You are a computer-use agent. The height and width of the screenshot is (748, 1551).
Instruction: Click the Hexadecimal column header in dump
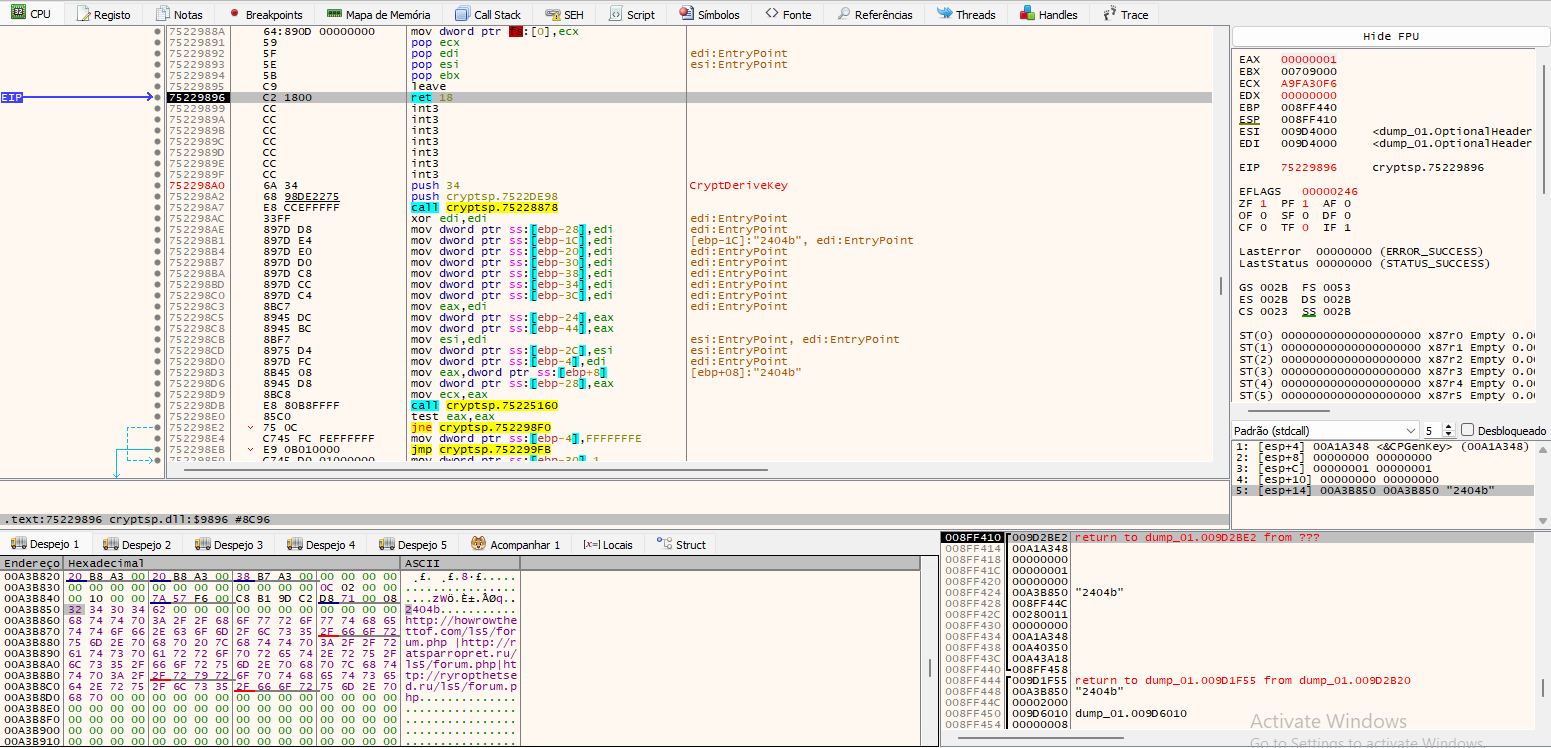(231, 564)
